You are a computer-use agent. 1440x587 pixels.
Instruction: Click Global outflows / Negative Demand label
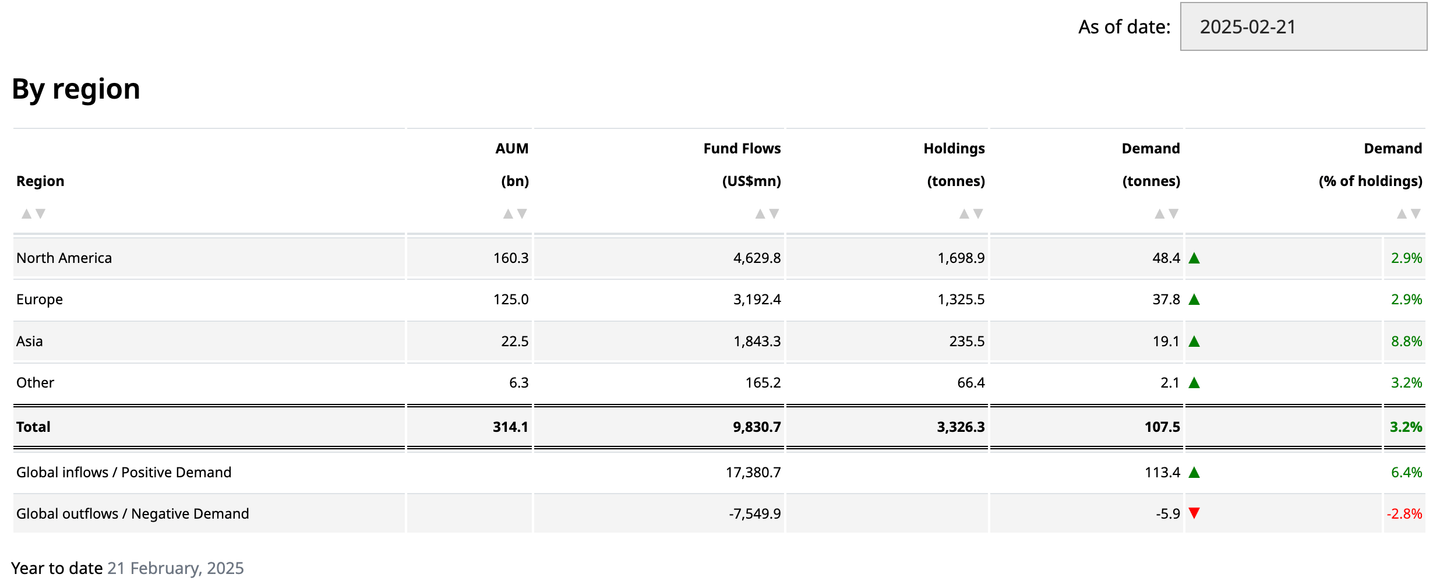click(x=132, y=514)
